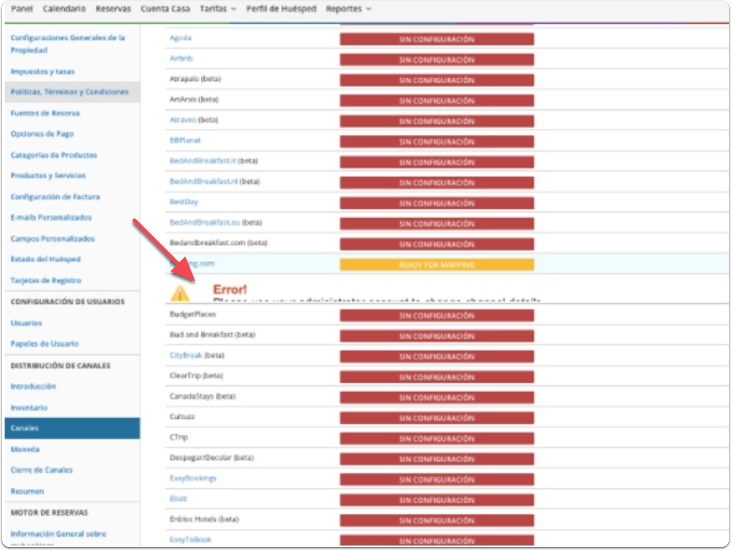
Task: Select Cuenta Casa in top navigation
Action: 166,8
